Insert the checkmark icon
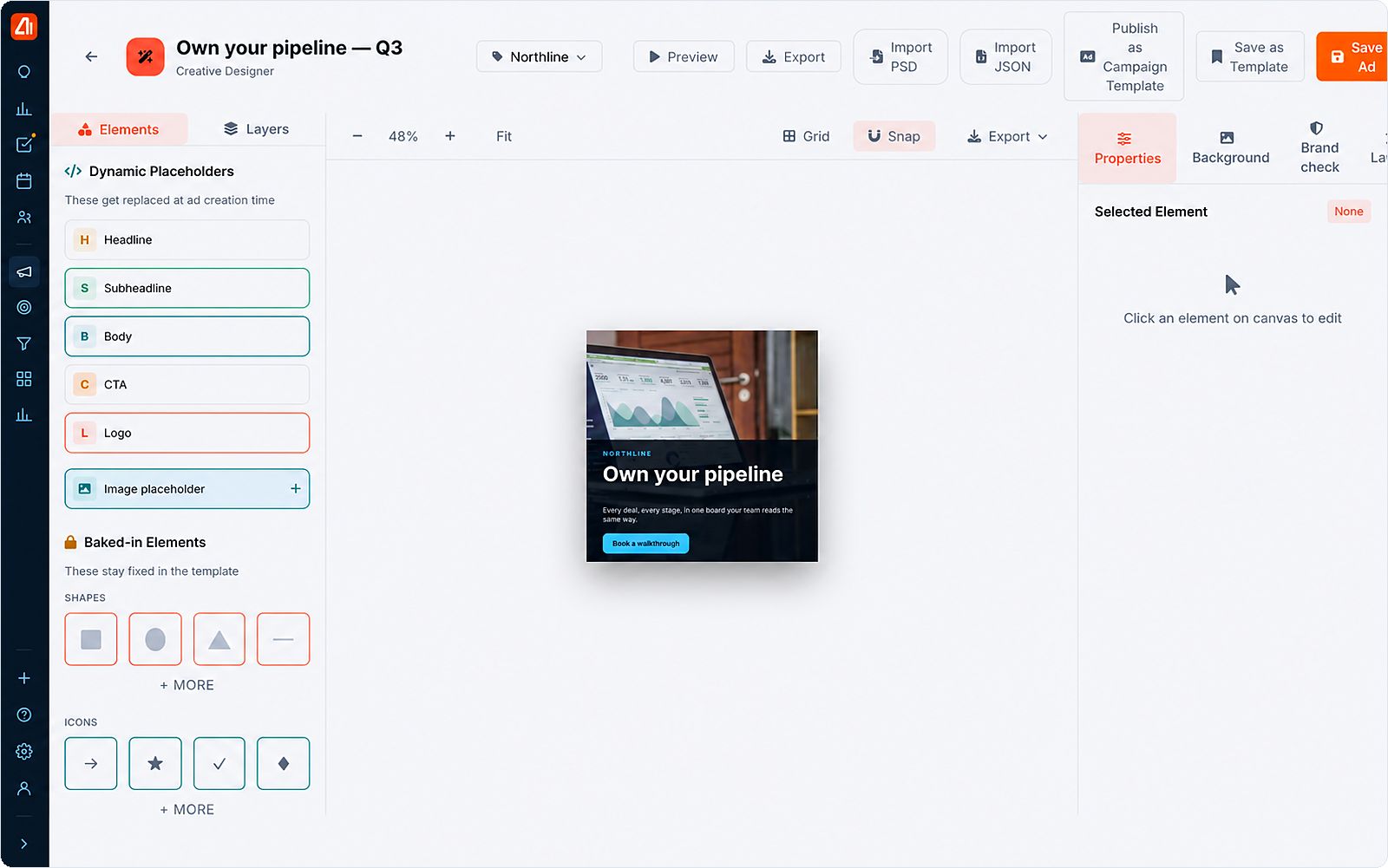1388x868 pixels. point(219,764)
